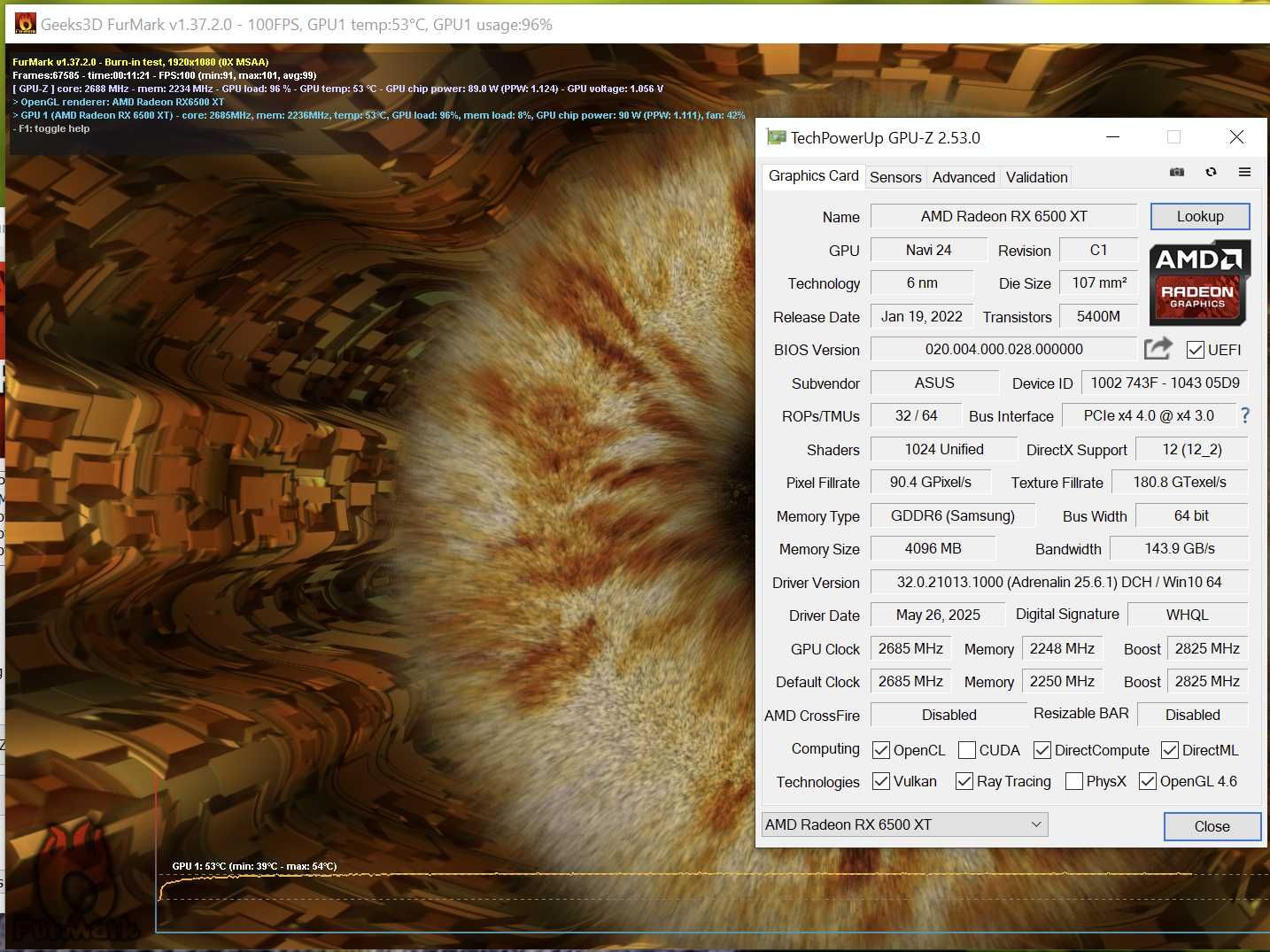
Task: Click the Driver Date field May 26, 2025
Action: tap(937, 615)
